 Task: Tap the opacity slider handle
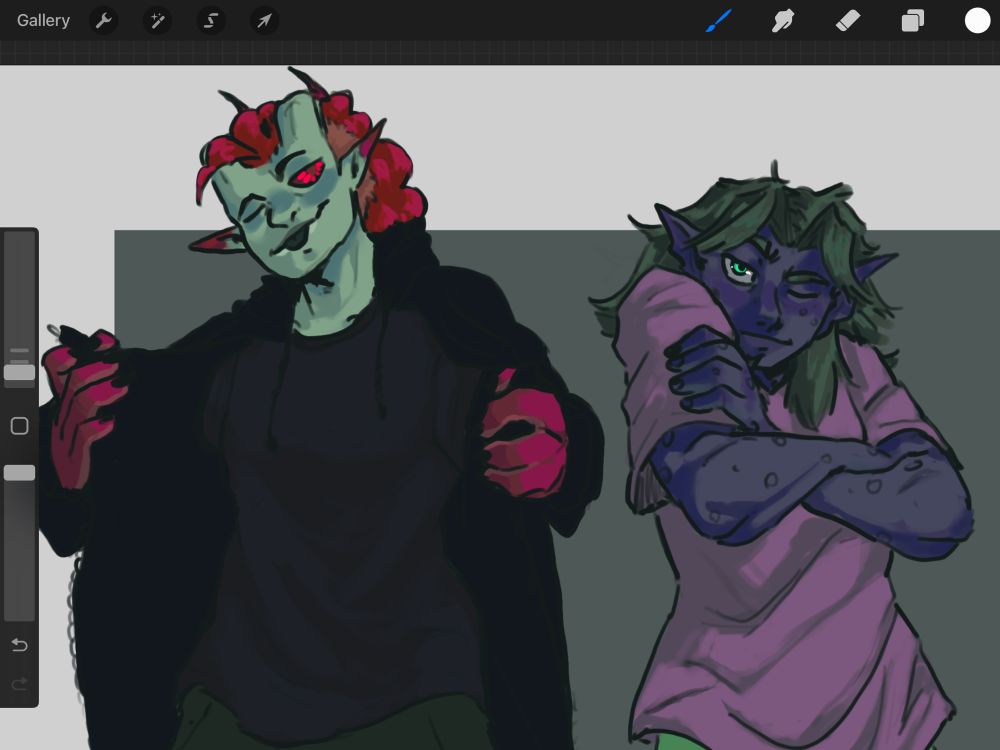tap(19, 472)
